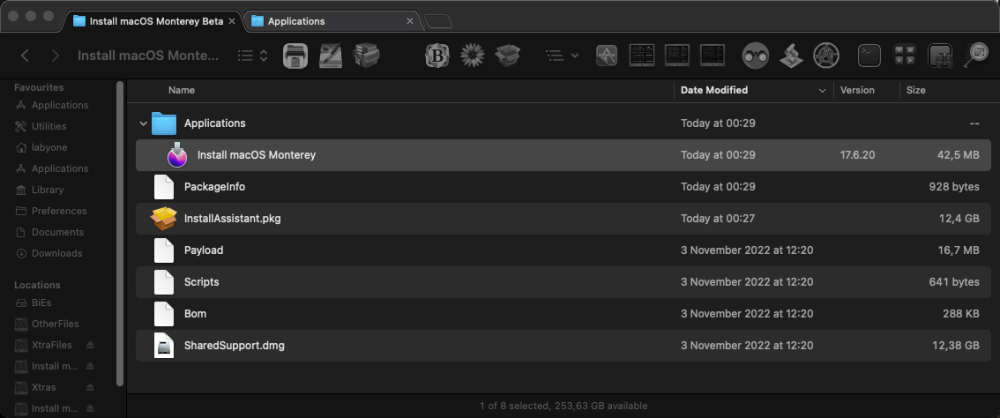The width and height of the screenshot is (1000, 418).
Task: Add a new tab with the blank tab button
Action: coord(438,22)
